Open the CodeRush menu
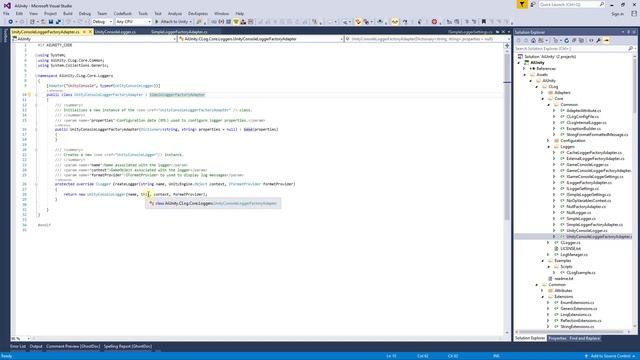This screenshot has width=640, height=360. pos(122,13)
